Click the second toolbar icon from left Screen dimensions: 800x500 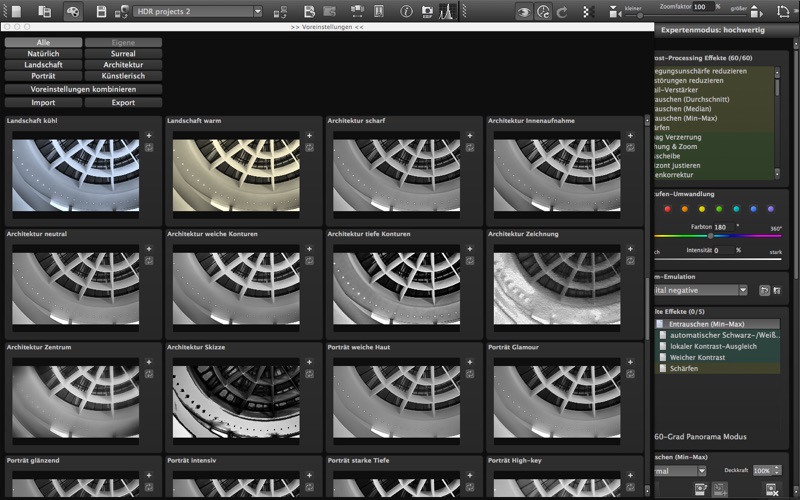tap(44, 11)
